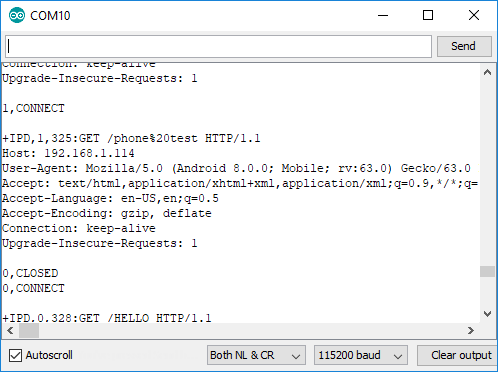Click the horizontal scrollbar right arrow

tap(471, 331)
